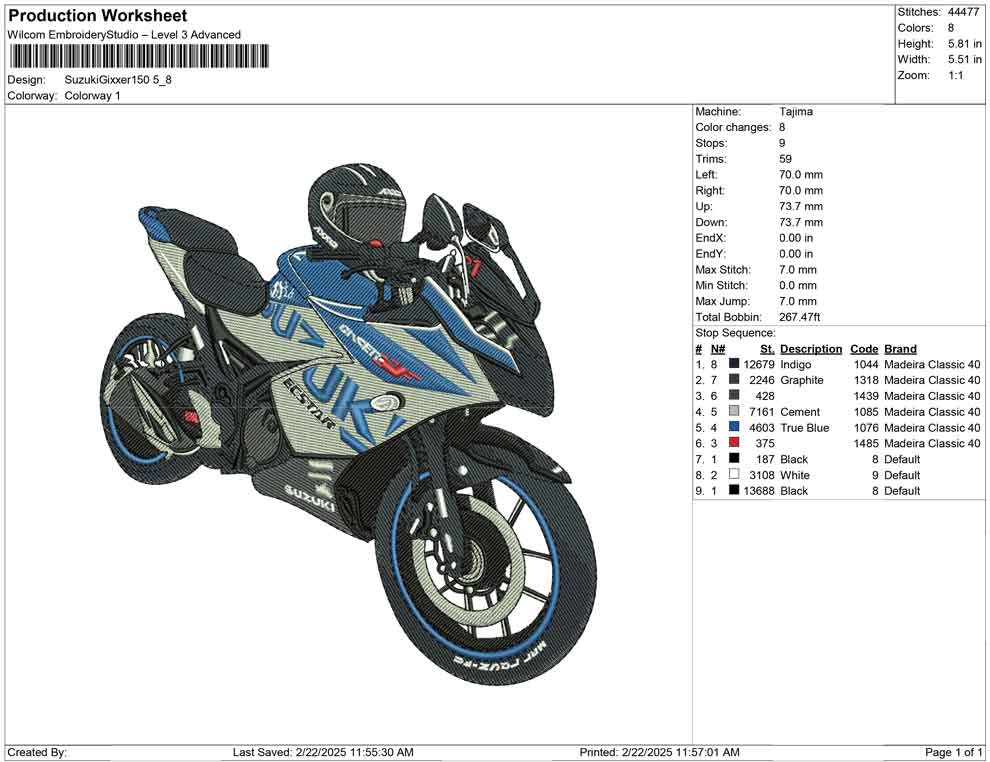
Task: Click the Max Jump value '7.0 mm'
Action: pyautogui.click(x=797, y=301)
